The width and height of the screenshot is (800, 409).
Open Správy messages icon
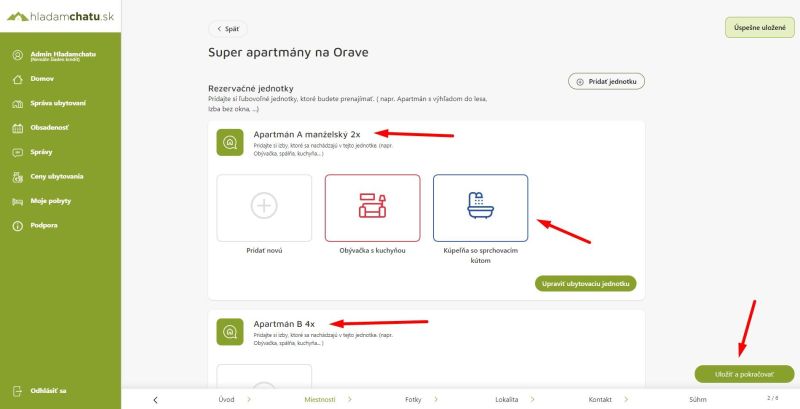(18, 152)
